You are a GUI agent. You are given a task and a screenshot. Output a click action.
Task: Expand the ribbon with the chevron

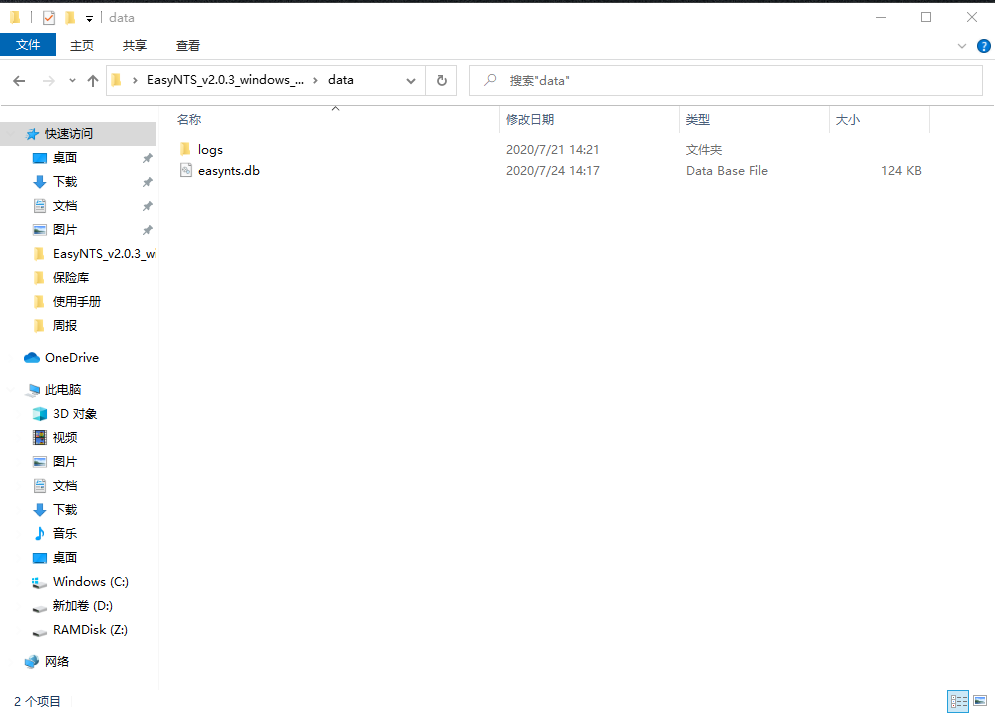point(961,46)
